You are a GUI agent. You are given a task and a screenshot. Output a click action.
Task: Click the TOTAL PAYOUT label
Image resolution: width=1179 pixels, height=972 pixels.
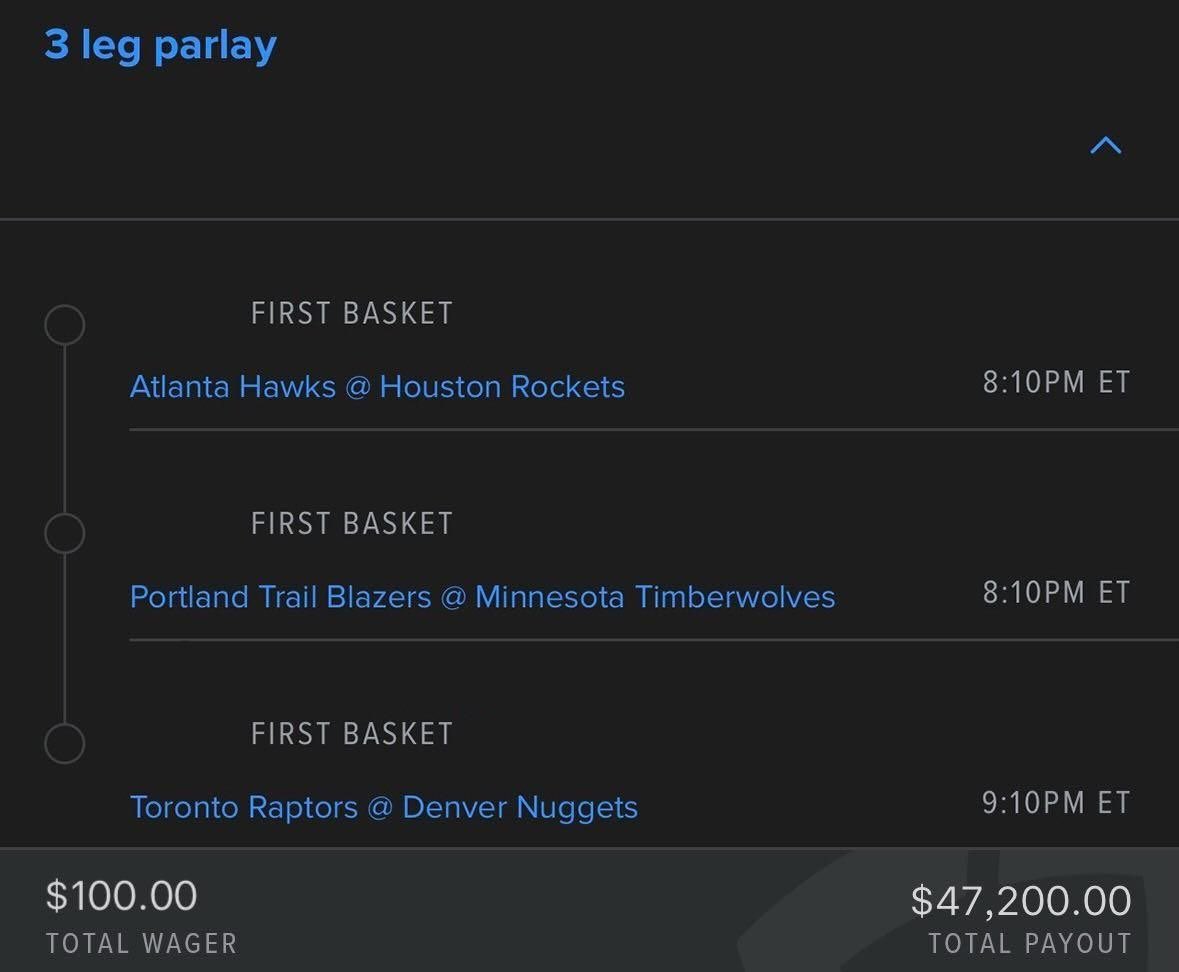coord(1030,944)
